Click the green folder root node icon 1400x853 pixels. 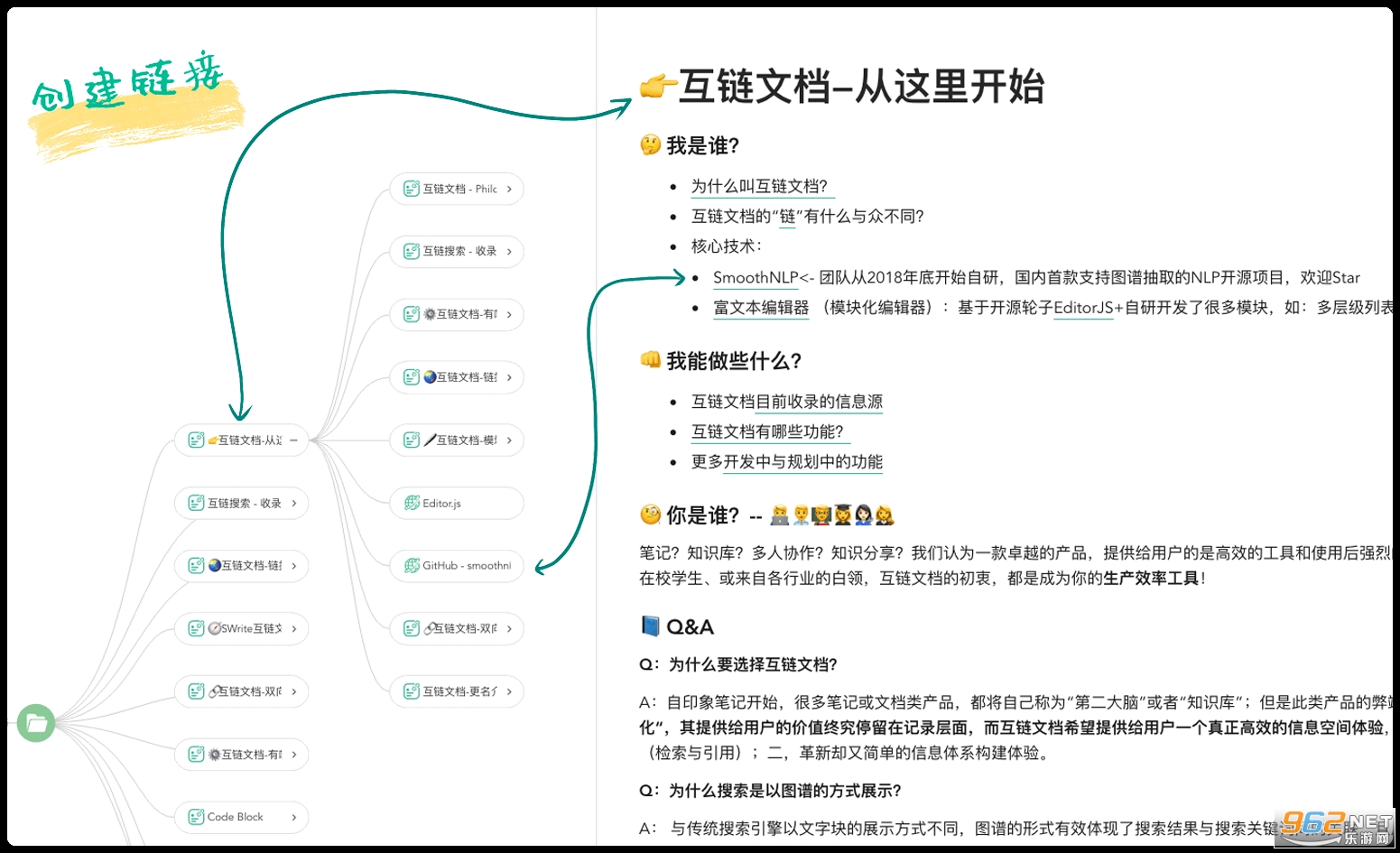pos(36,723)
